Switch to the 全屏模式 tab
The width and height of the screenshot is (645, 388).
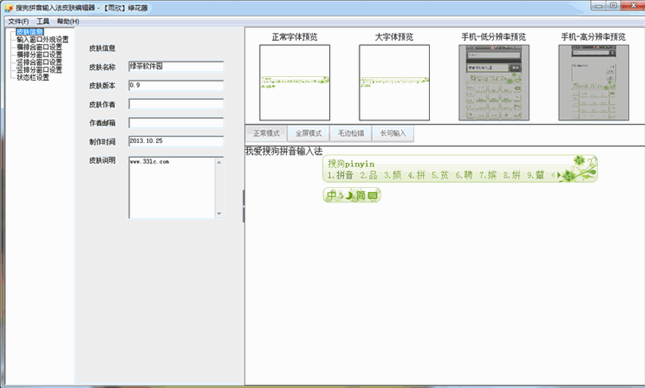click(309, 133)
